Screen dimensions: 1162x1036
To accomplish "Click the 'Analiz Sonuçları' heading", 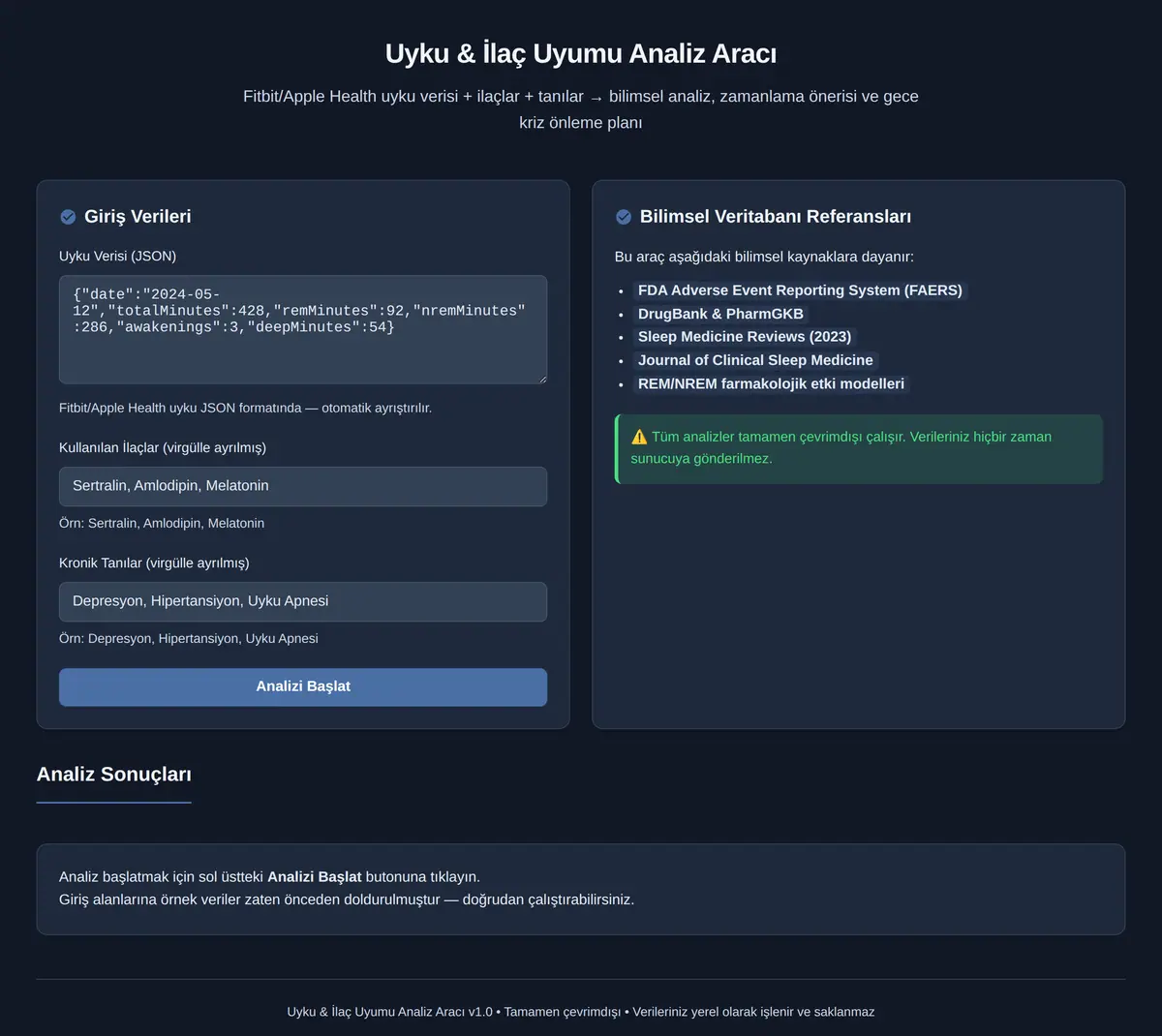I will 114,775.
